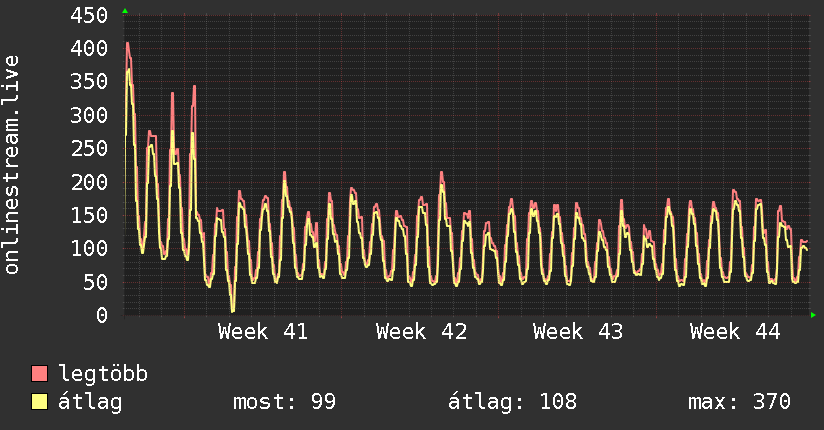Click the 200 y-axis label

coord(89,182)
